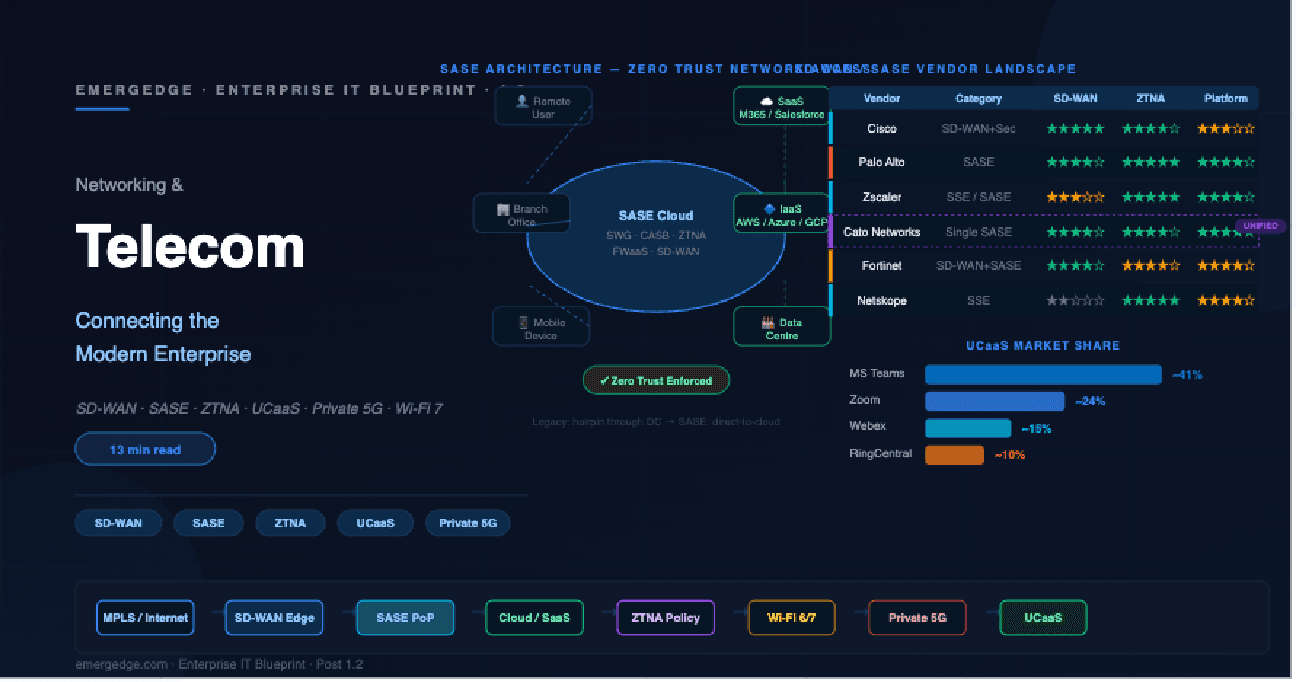Image resolution: width=1296 pixels, height=682 pixels.
Task: Select the SD-WAN topic tag pill
Action: pyautogui.click(x=118, y=523)
